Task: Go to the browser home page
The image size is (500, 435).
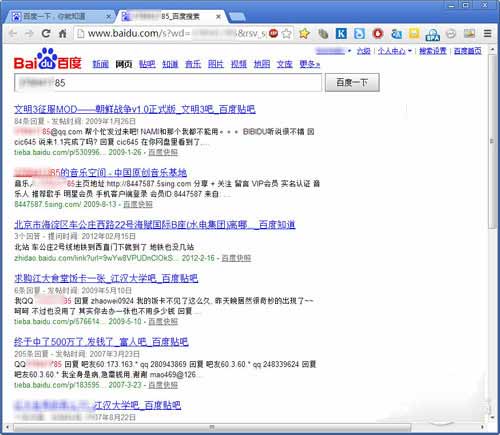Action: pyautogui.click(x=63, y=33)
